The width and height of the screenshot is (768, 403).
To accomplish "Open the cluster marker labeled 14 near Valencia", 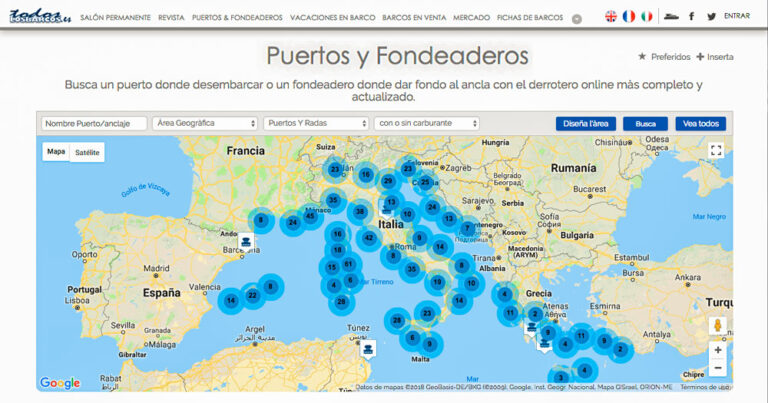I will pos(231,301).
